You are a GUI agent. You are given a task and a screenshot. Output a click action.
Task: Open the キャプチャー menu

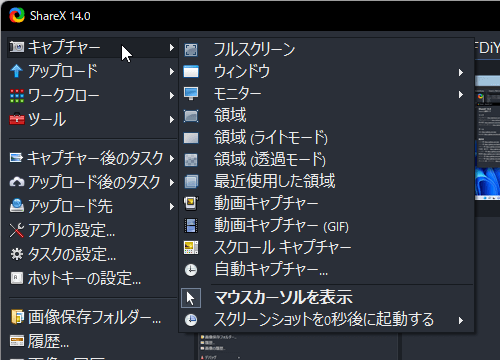pos(92,47)
